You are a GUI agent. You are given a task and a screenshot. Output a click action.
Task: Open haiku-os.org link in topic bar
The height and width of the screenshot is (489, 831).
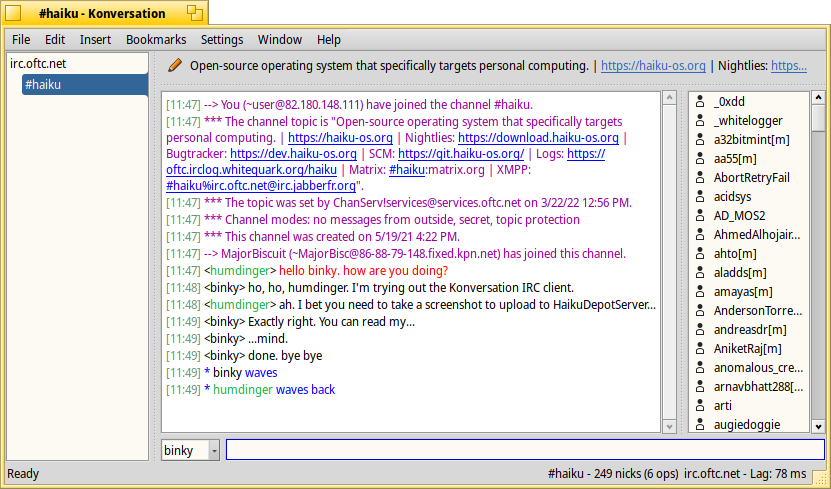point(653,66)
